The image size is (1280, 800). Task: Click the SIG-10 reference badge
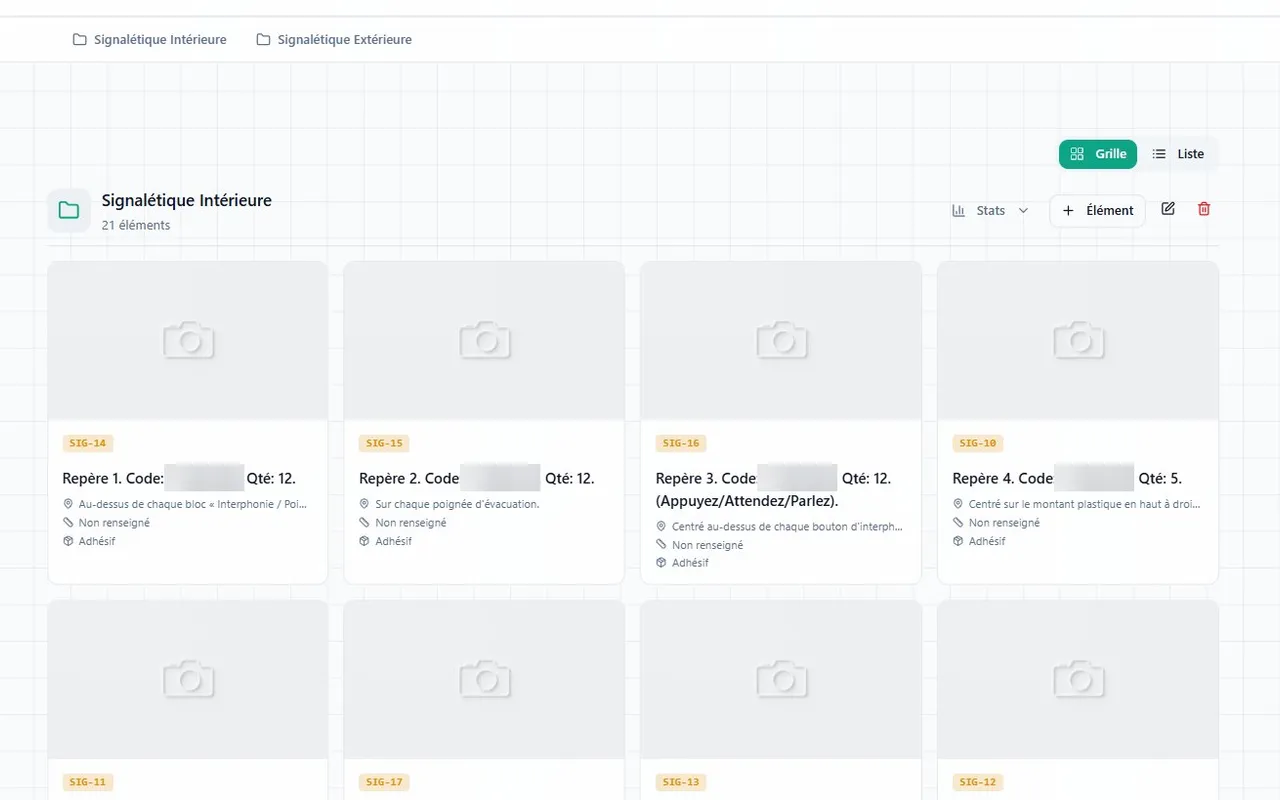click(x=978, y=443)
